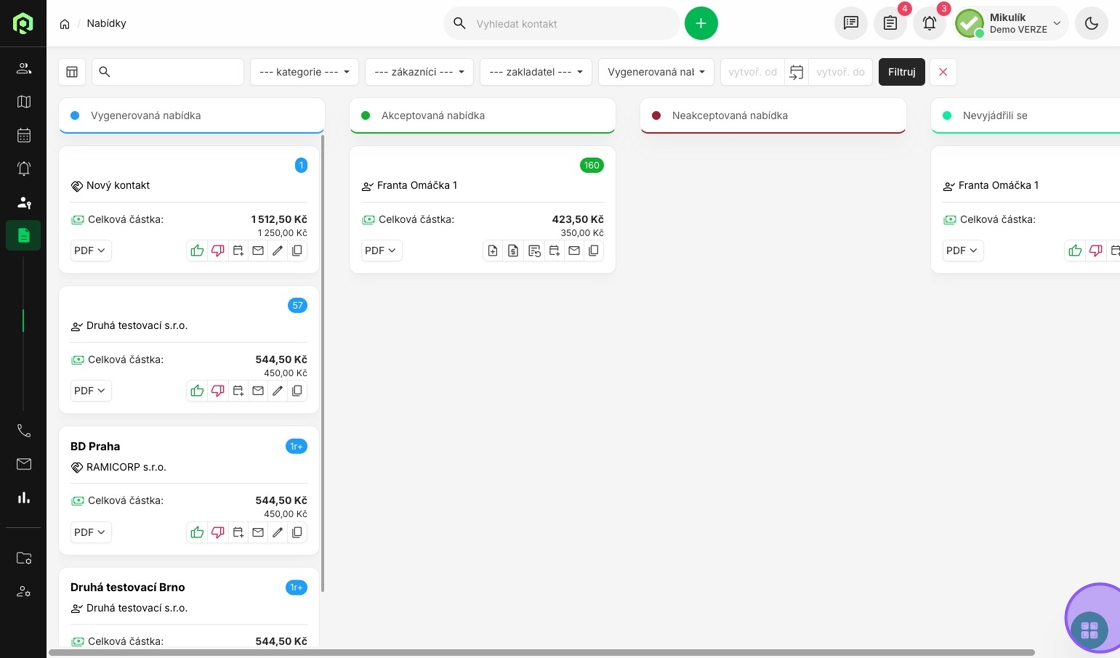Open the map icon in the left sidebar
Viewport: 1120px width, 658px height.
point(24,102)
